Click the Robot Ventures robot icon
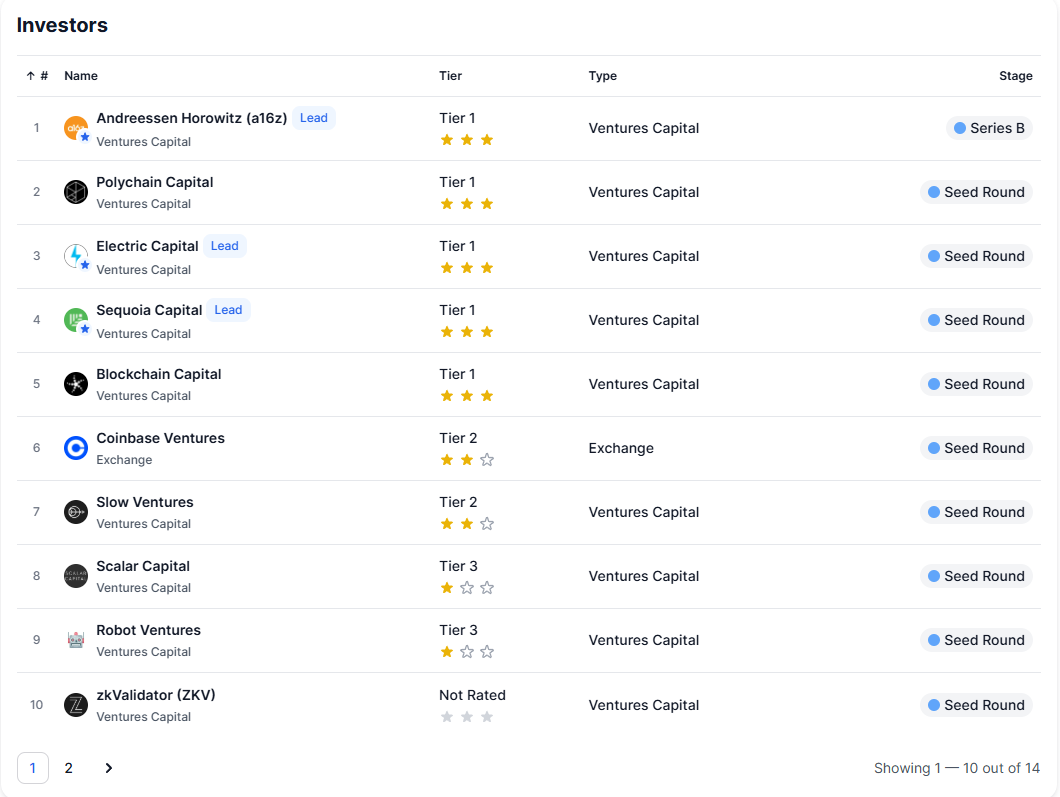Image resolution: width=1060 pixels, height=797 pixels. pyautogui.click(x=76, y=640)
